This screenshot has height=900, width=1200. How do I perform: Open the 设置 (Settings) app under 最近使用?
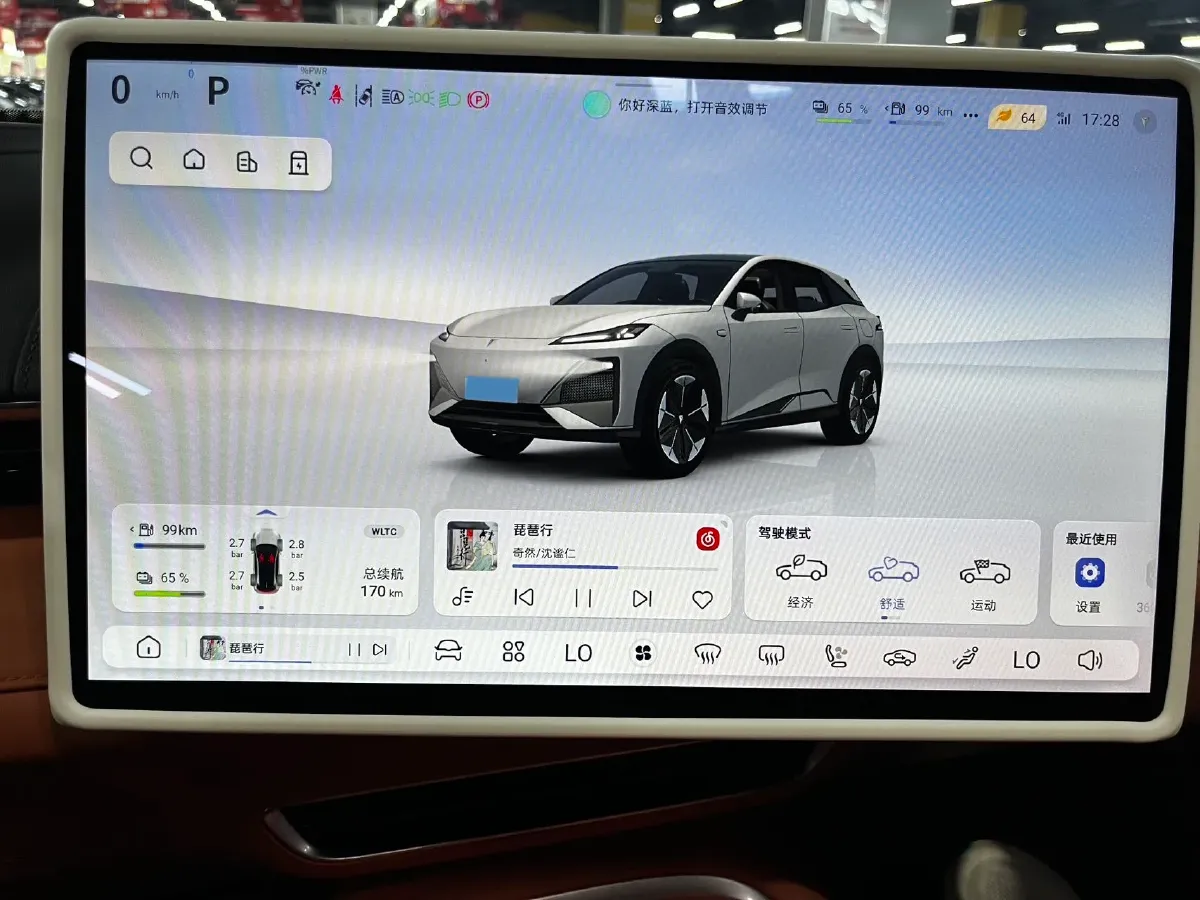coord(1088,572)
